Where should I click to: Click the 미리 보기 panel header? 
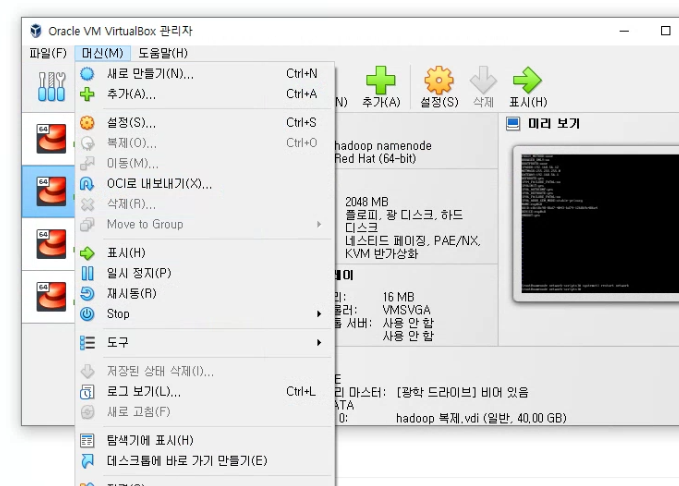tap(553, 124)
